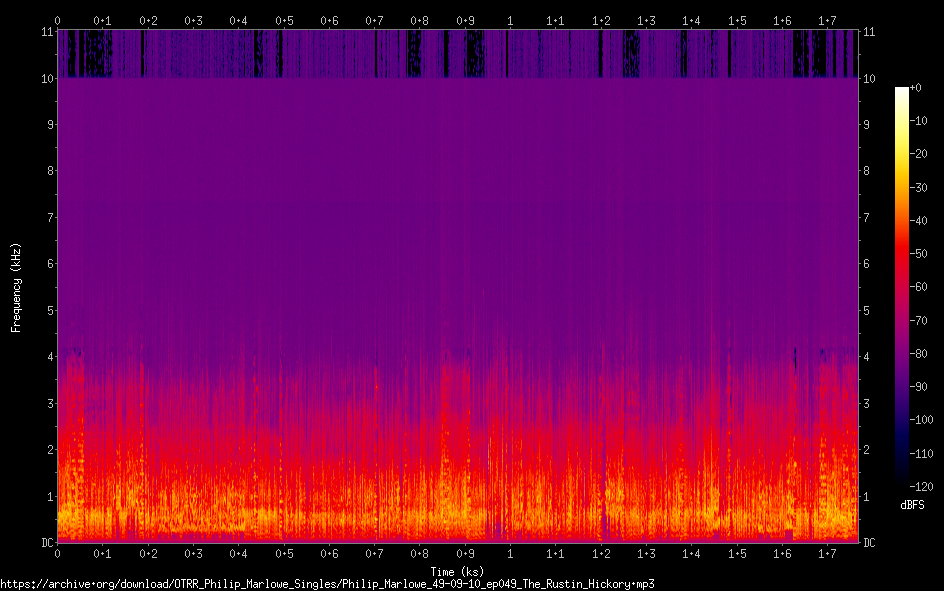Click the 7 kHz label on the right axis
Viewport: 944px width, 591px height.
867,218
